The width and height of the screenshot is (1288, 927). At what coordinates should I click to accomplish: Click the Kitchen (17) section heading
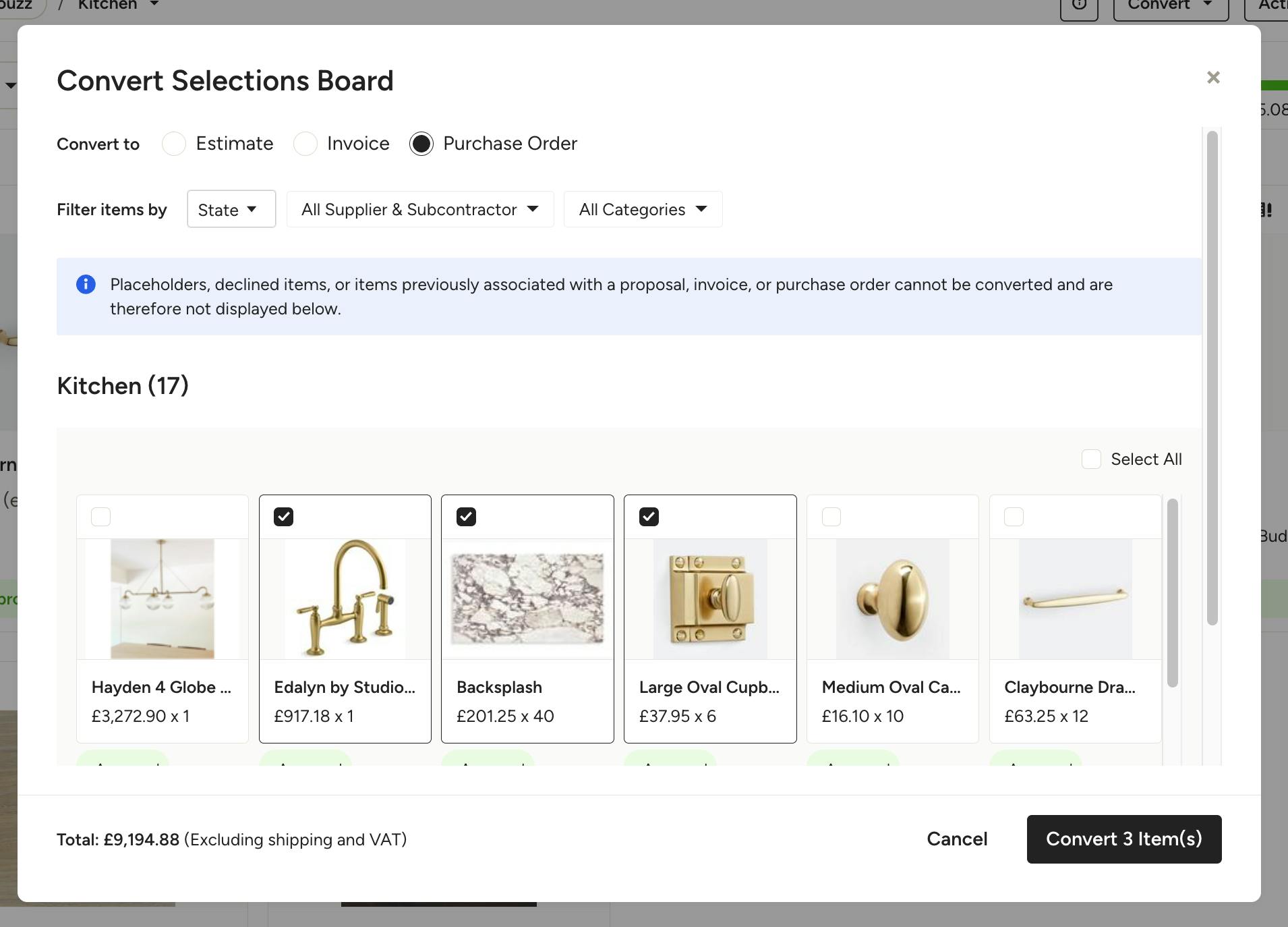(x=123, y=386)
